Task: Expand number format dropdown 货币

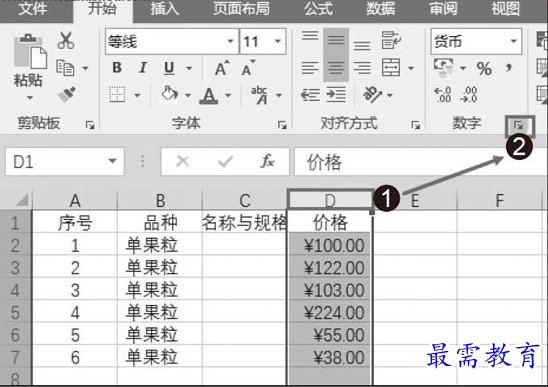Action: click(x=513, y=41)
